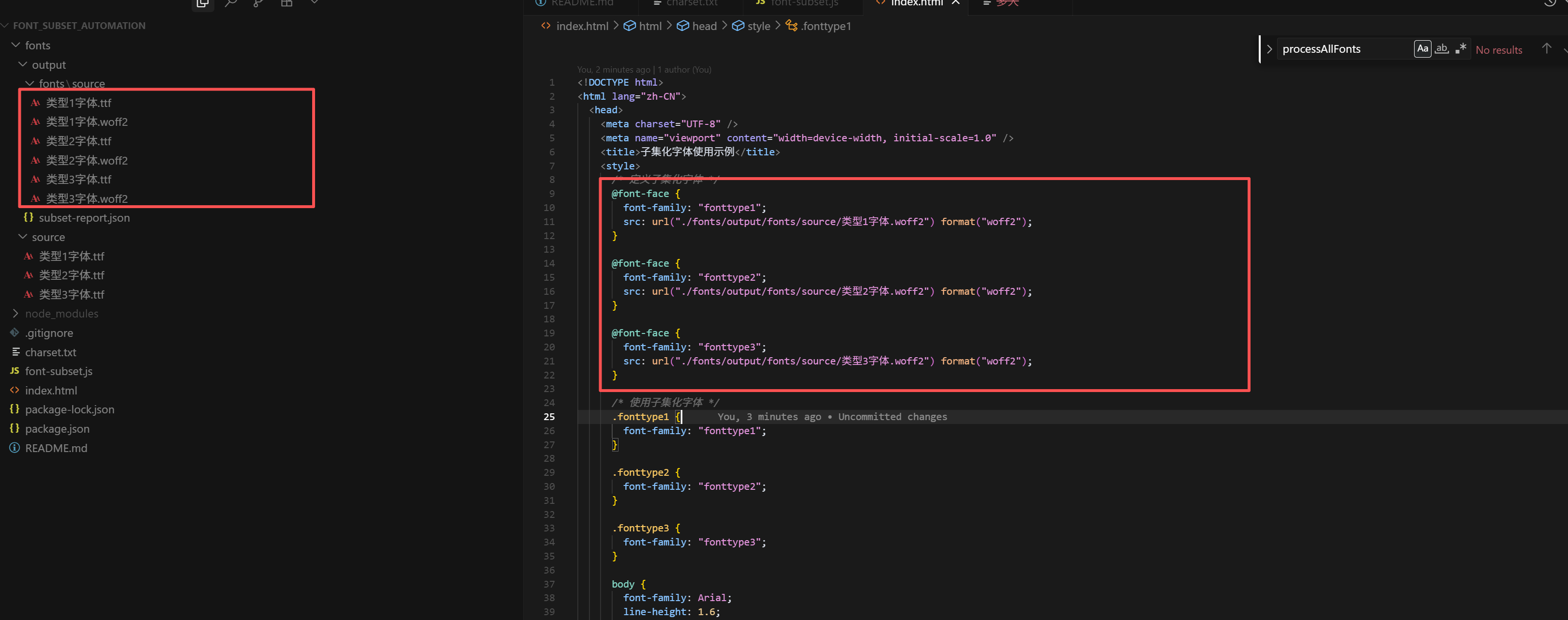Open the Extensions view icon

(286, 4)
